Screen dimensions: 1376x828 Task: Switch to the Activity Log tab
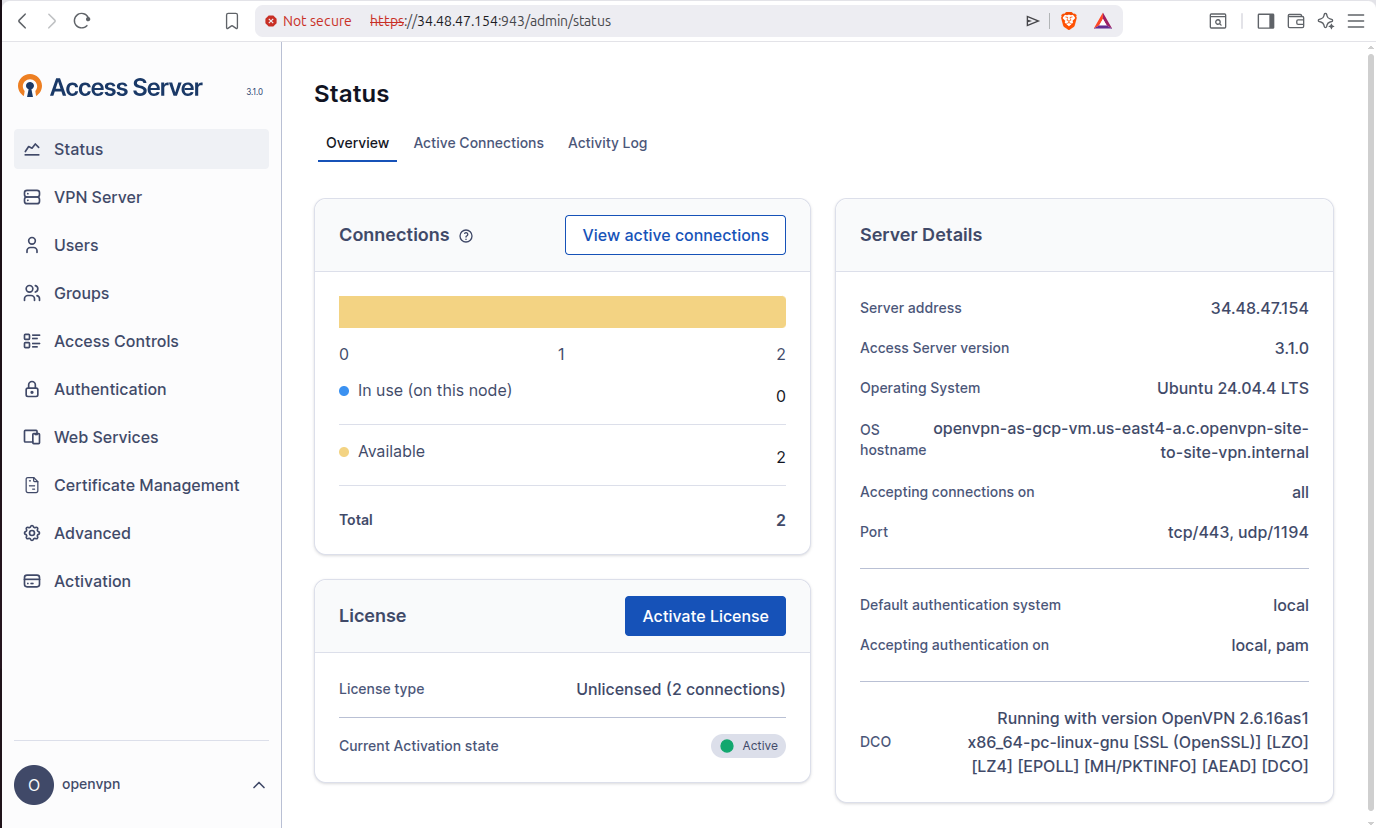click(608, 143)
